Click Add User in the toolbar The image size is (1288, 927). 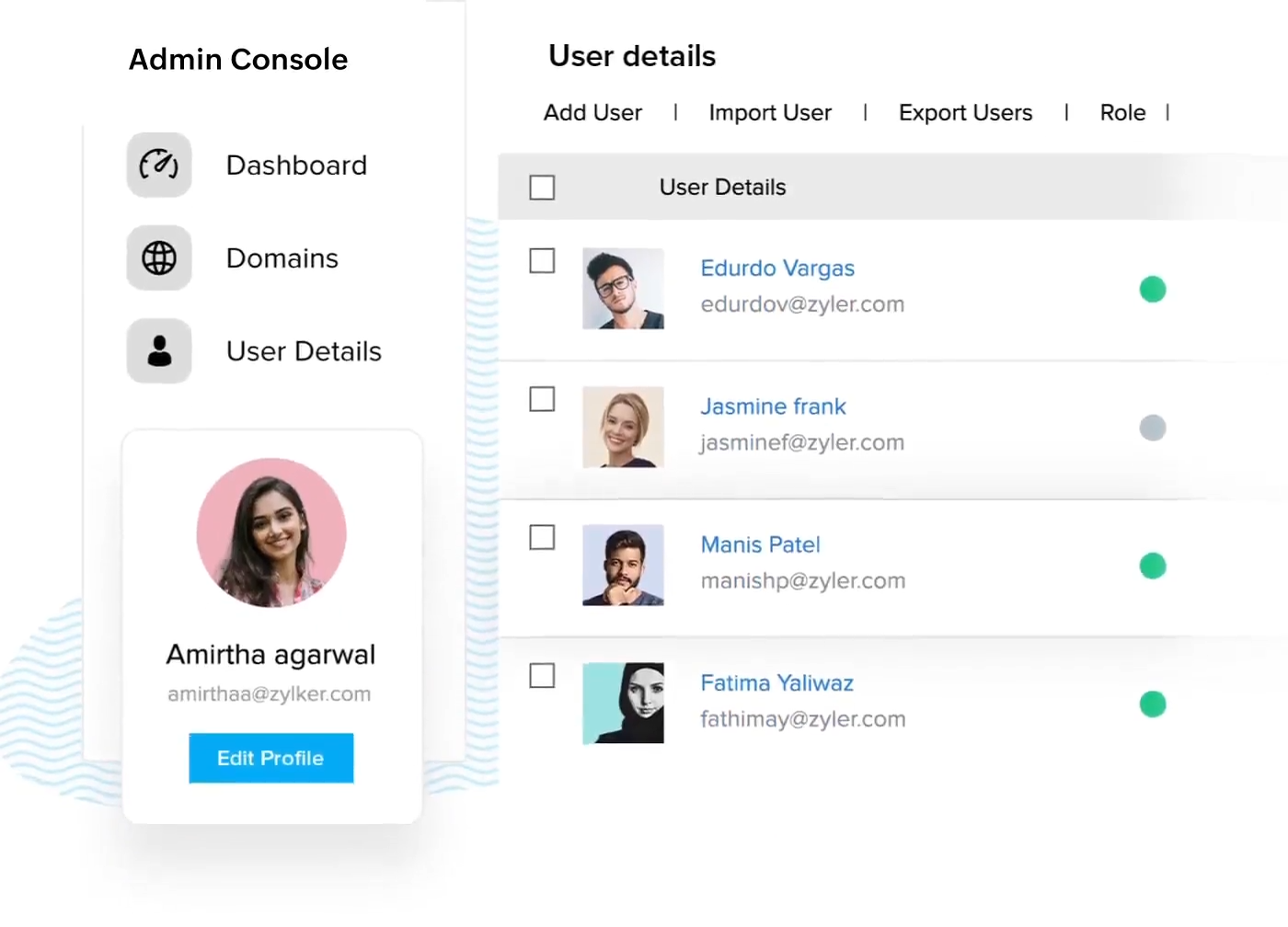point(592,113)
